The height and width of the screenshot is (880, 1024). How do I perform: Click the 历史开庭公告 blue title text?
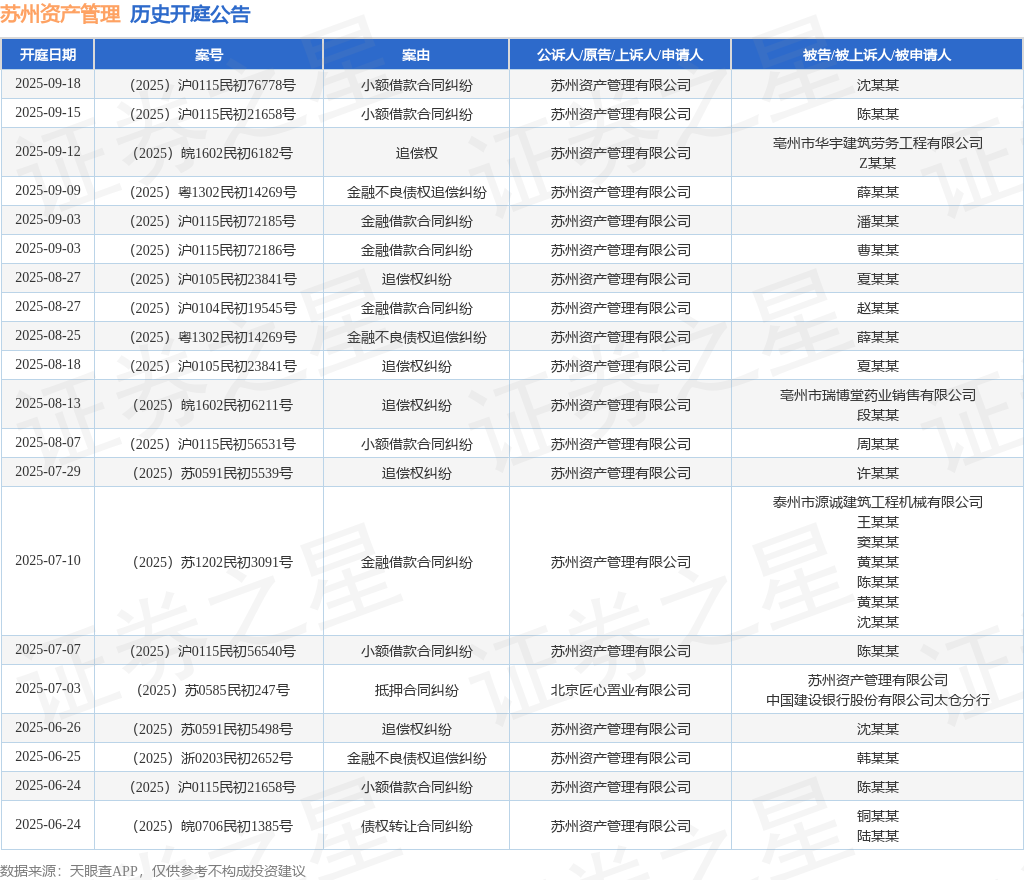pyautogui.click(x=190, y=14)
